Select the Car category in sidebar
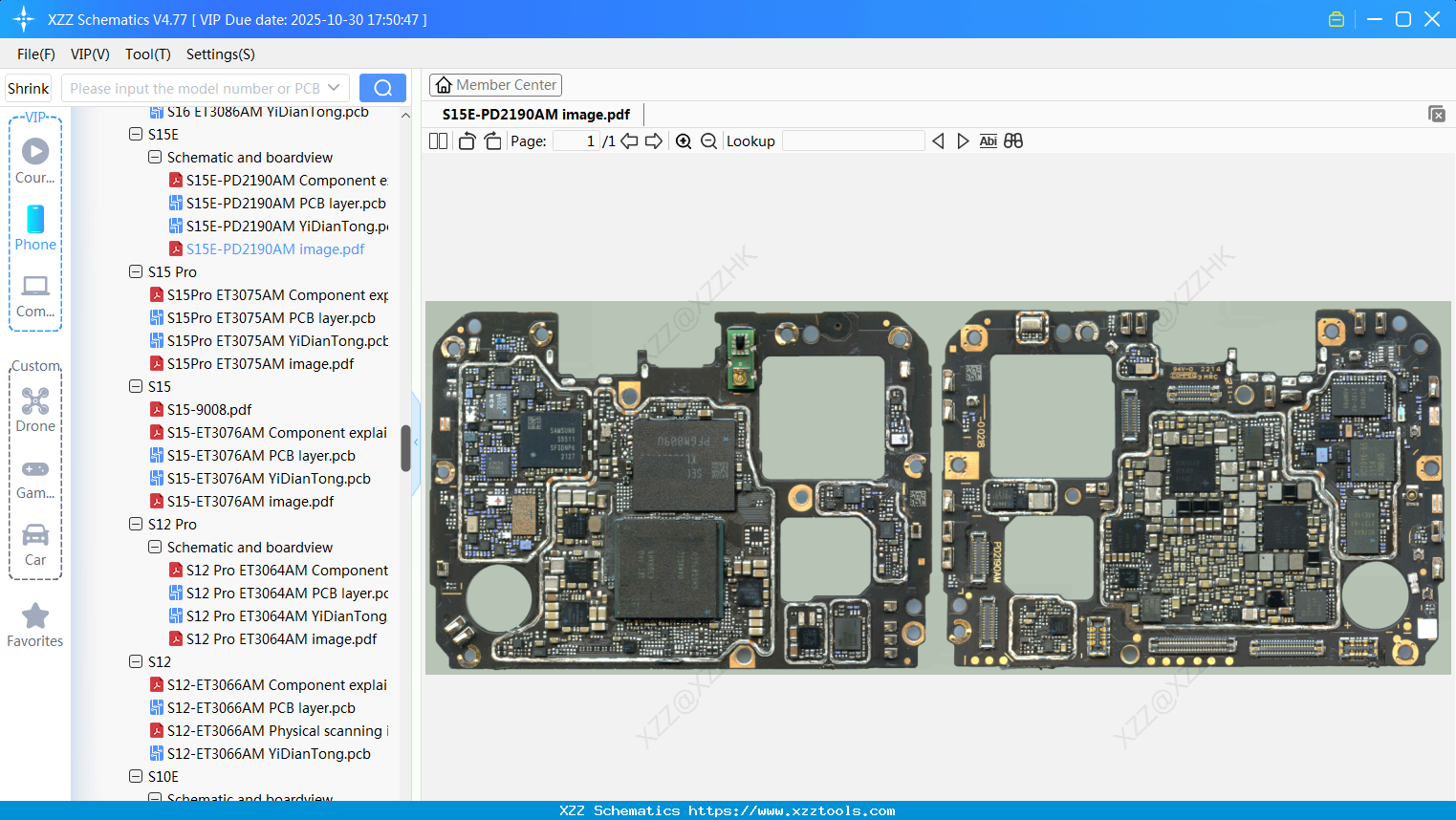The width and height of the screenshot is (1456, 820). tap(35, 543)
